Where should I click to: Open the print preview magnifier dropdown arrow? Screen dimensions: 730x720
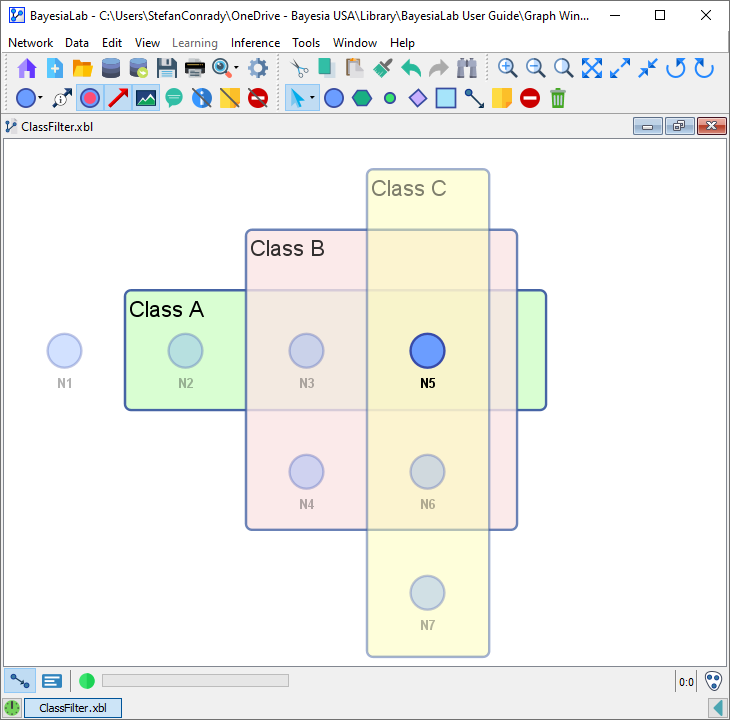pos(236,68)
